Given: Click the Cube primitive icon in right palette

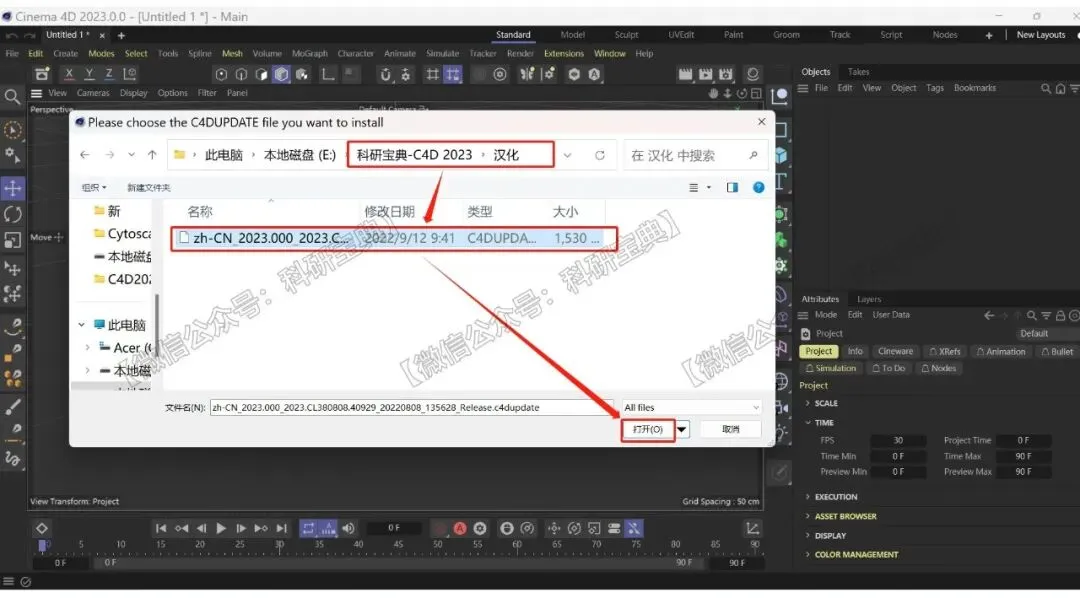Looking at the screenshot, I should [x=781, y=156].
